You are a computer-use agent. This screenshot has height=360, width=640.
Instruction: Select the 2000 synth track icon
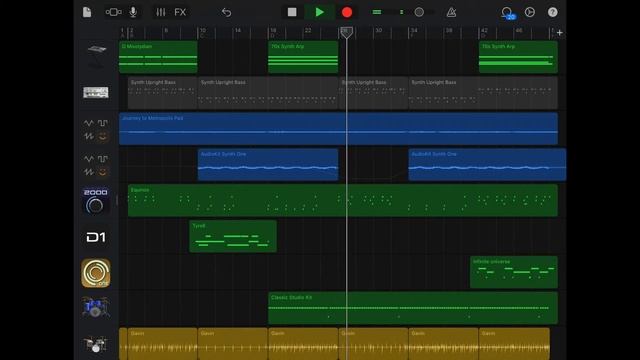click(x=96, y=201)
